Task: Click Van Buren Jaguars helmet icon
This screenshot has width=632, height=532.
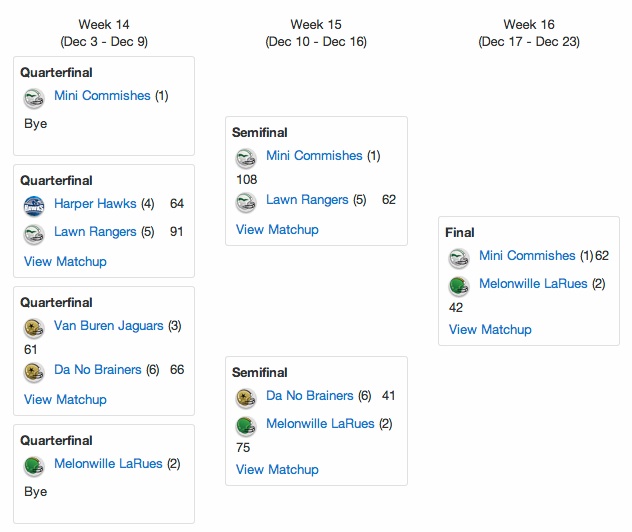Action: (x=34, y=328)
